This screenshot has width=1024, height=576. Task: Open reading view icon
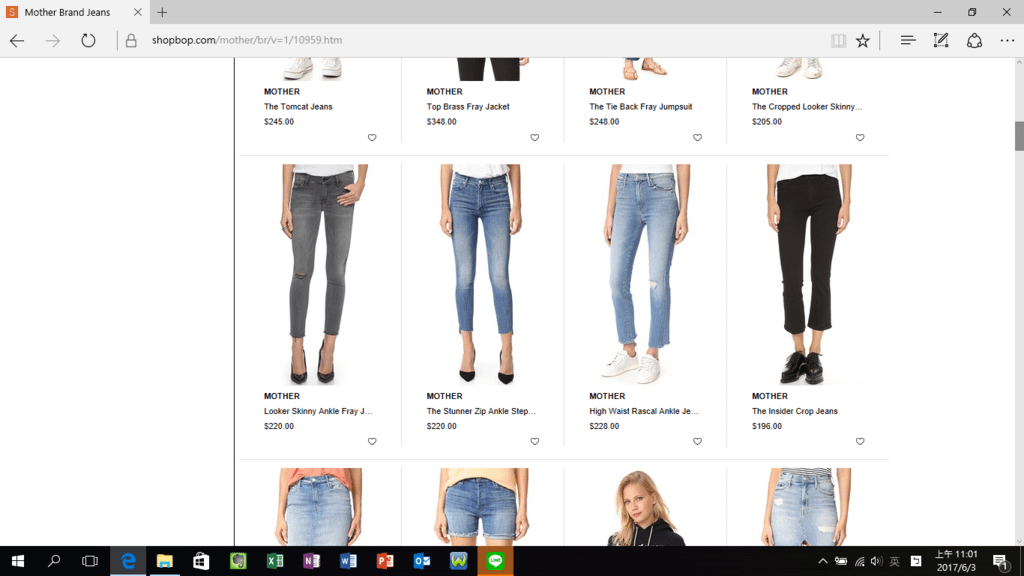839,40
